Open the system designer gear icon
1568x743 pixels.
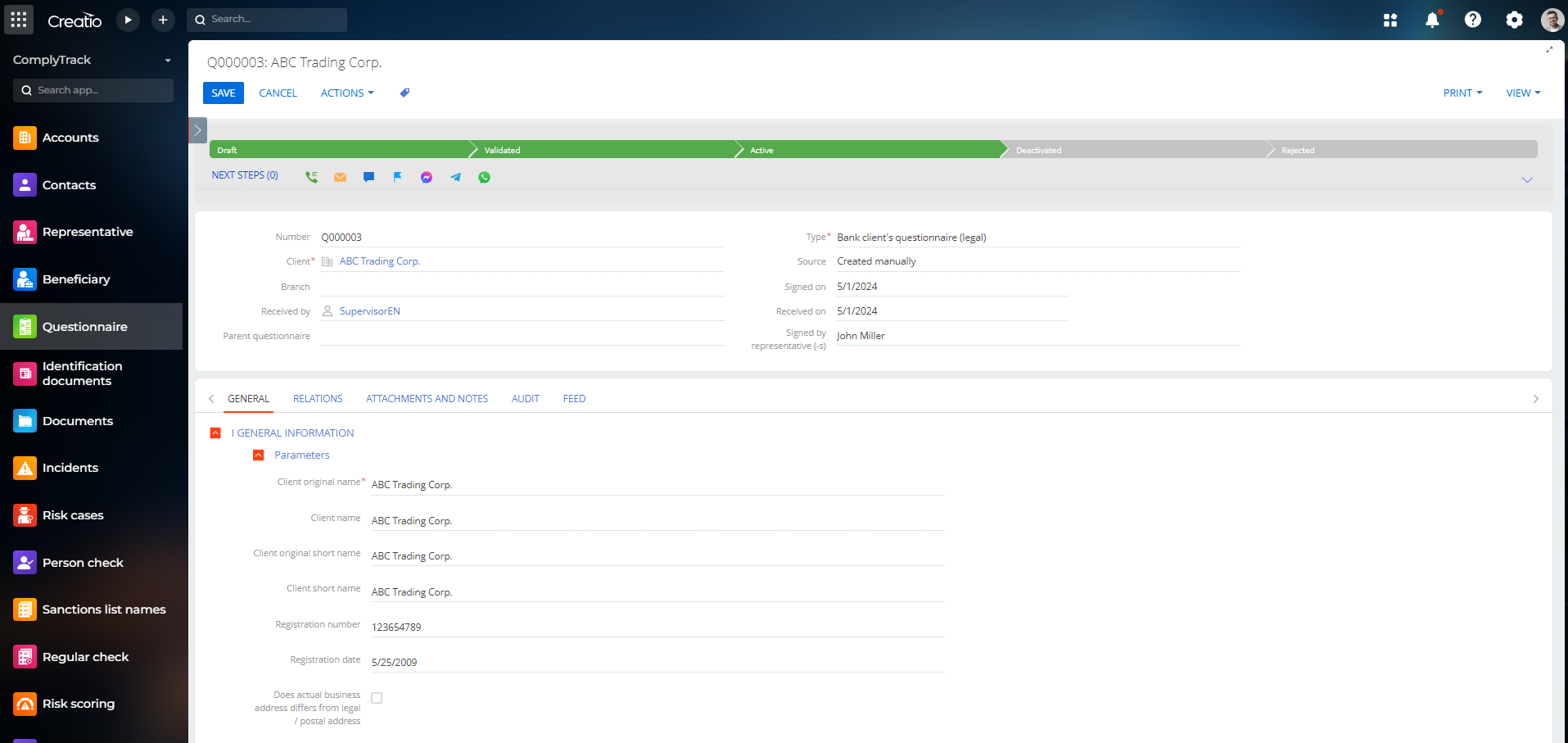(x=1515, y=20)
